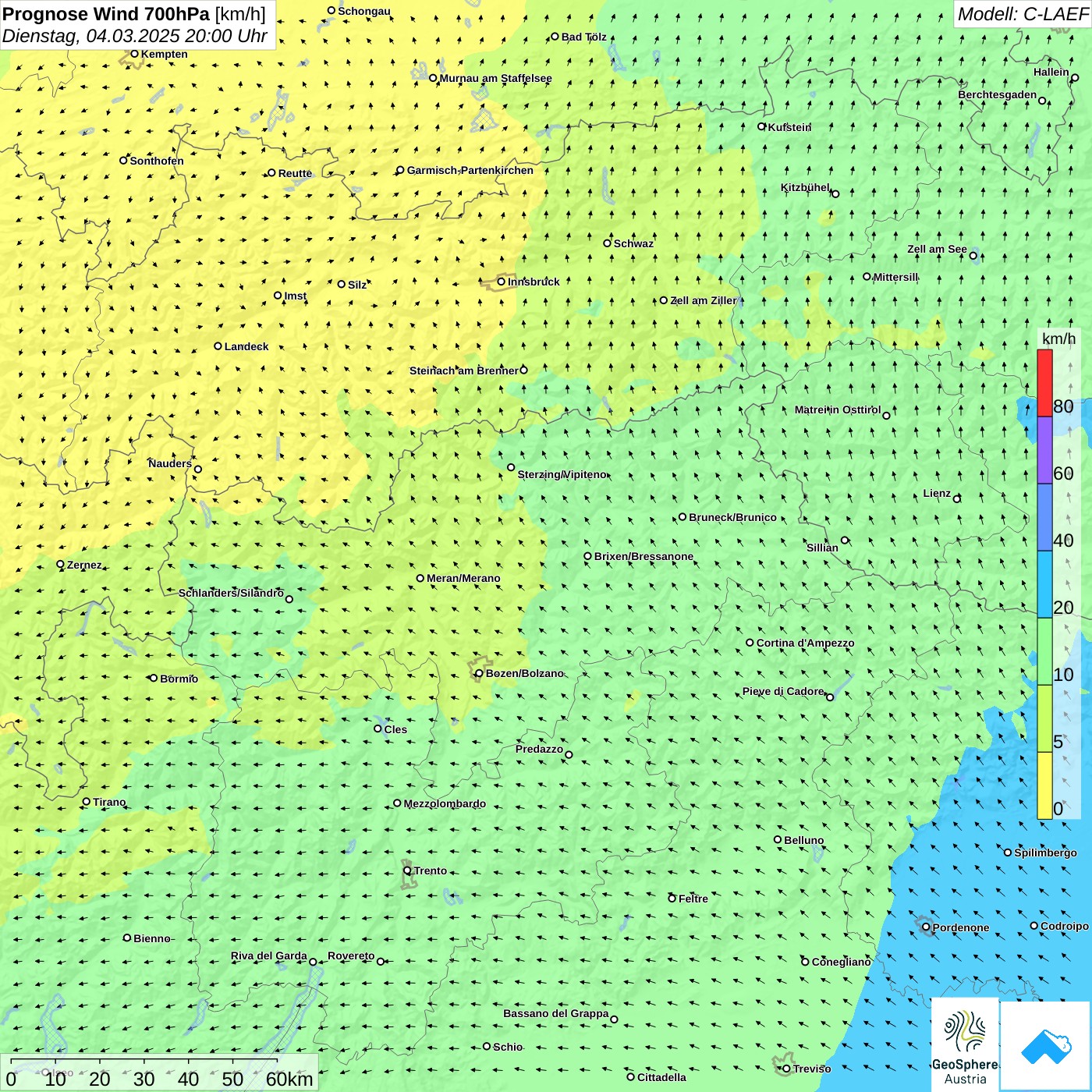Click the Riva del Garda marker

[x=313, y=962]
